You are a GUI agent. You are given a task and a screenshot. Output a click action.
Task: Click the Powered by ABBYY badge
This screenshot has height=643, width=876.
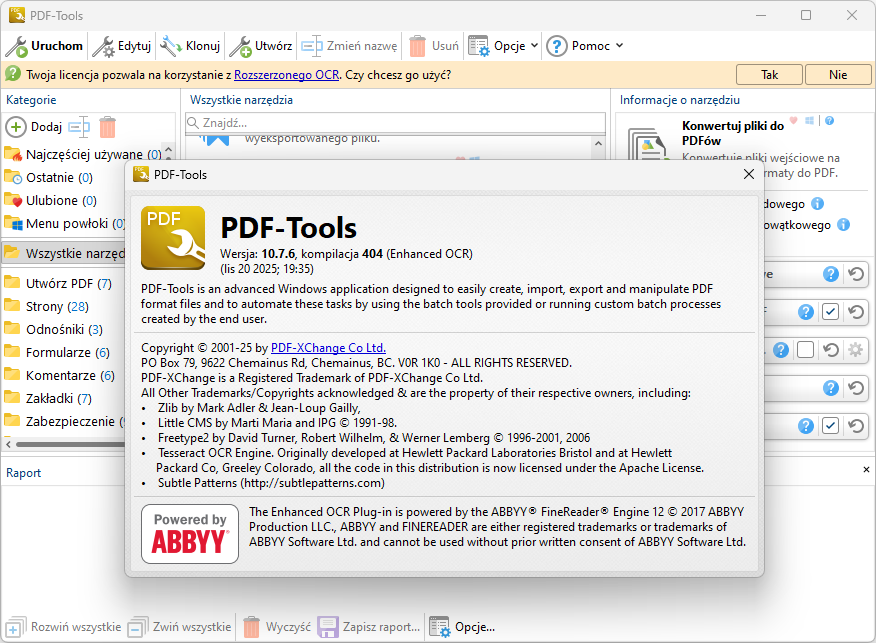coord(190,534)
